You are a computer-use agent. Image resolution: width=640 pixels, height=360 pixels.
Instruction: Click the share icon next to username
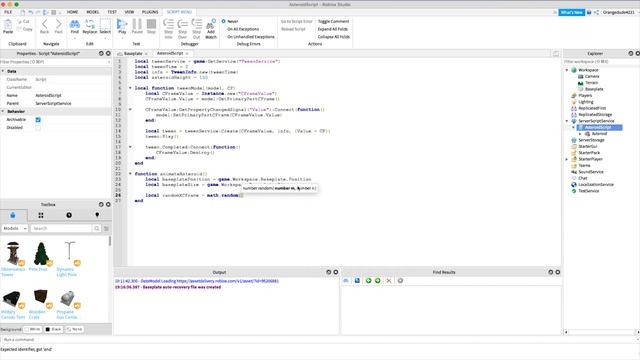pos(596,12)
